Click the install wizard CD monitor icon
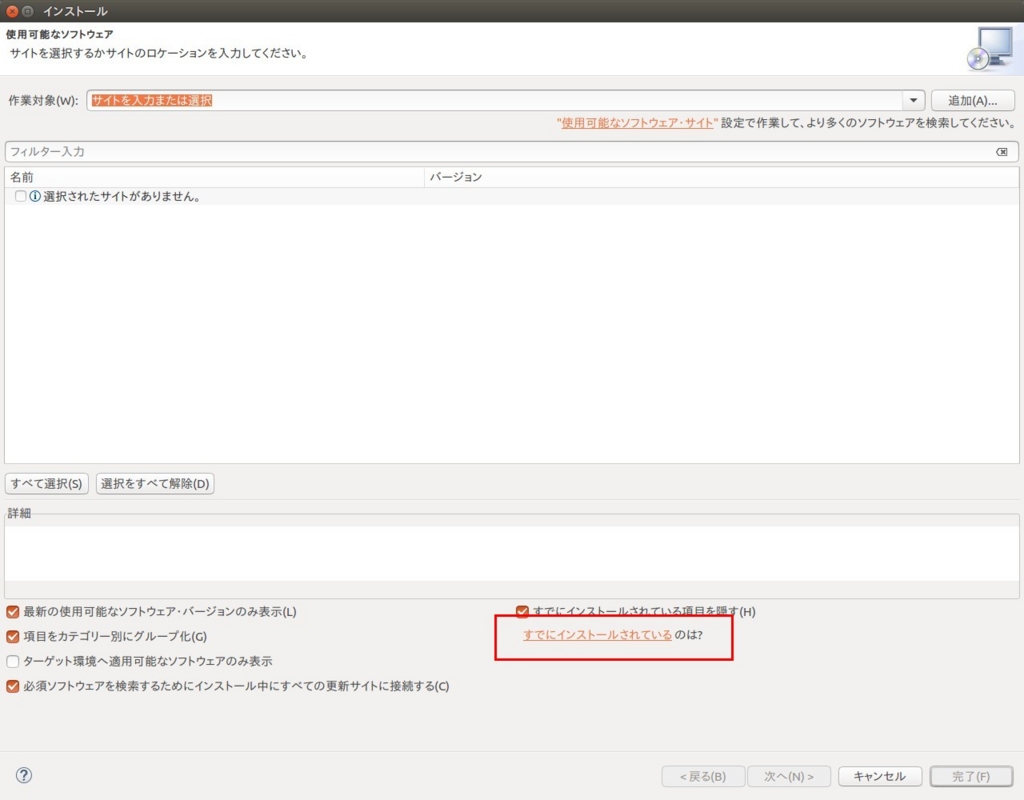 click(990, 49)
